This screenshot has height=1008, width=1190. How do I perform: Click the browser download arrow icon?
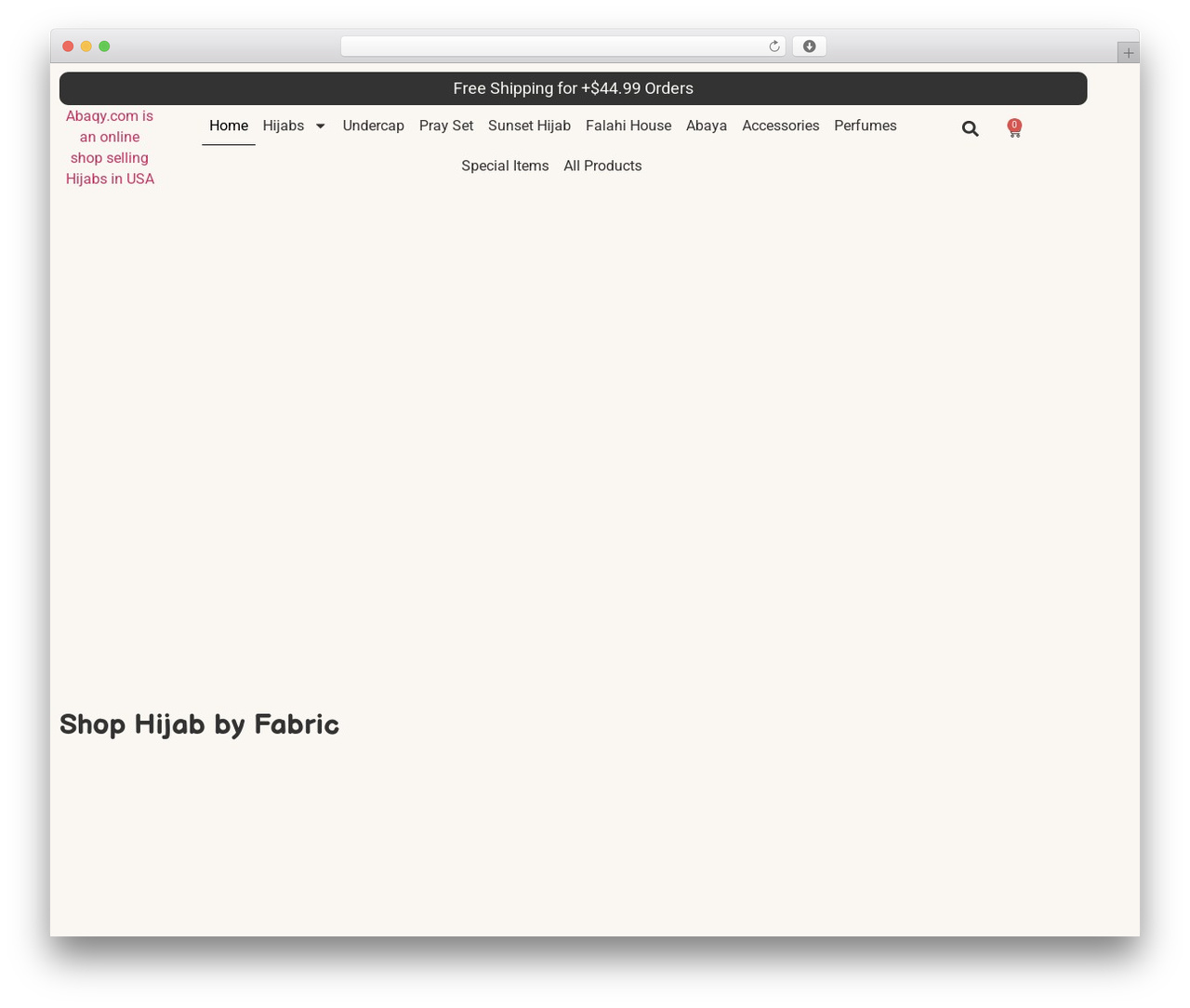pos(809,46)
